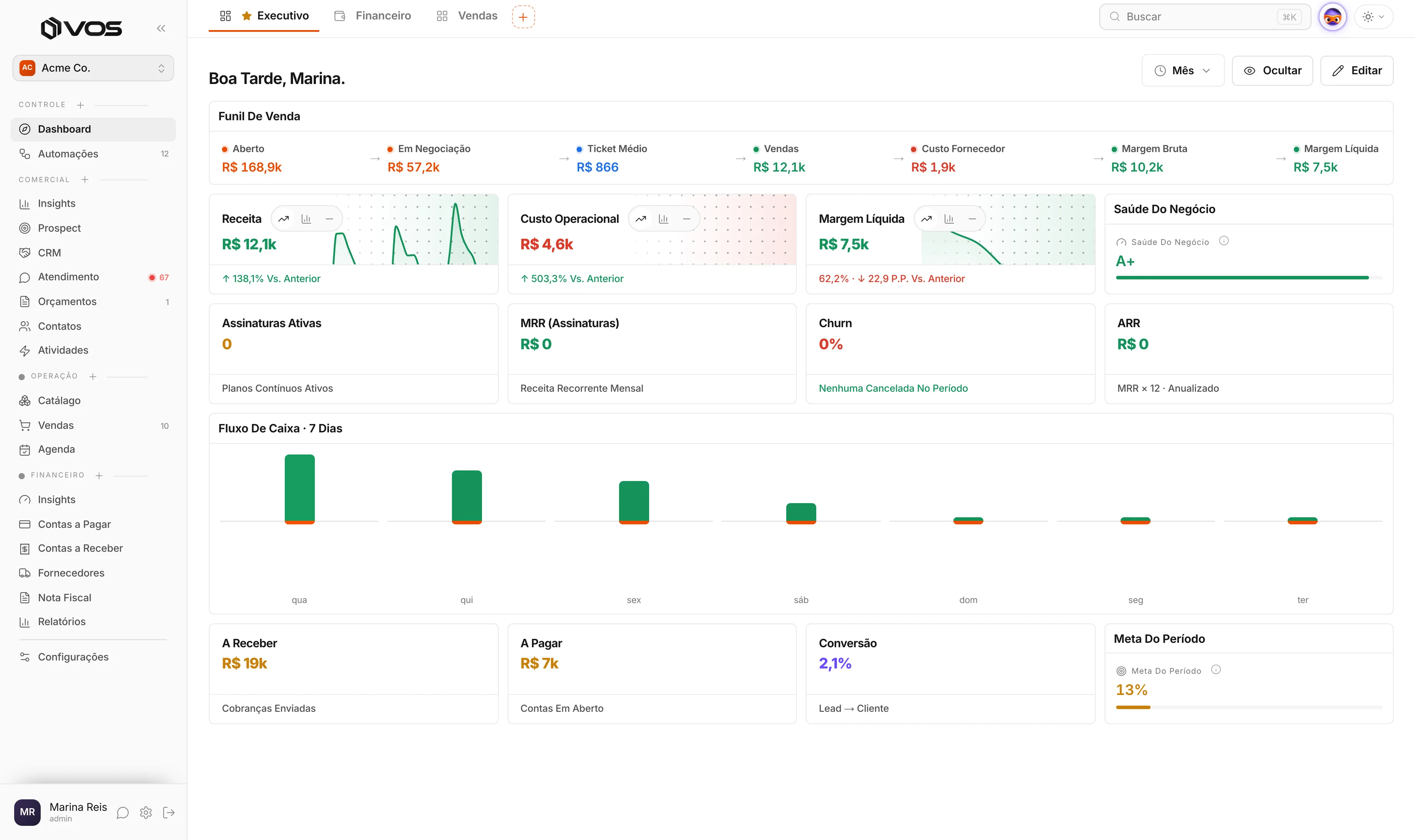Click the sáb cash flow bar
The image size is (1415, 840).
click(x=801, y=513)
